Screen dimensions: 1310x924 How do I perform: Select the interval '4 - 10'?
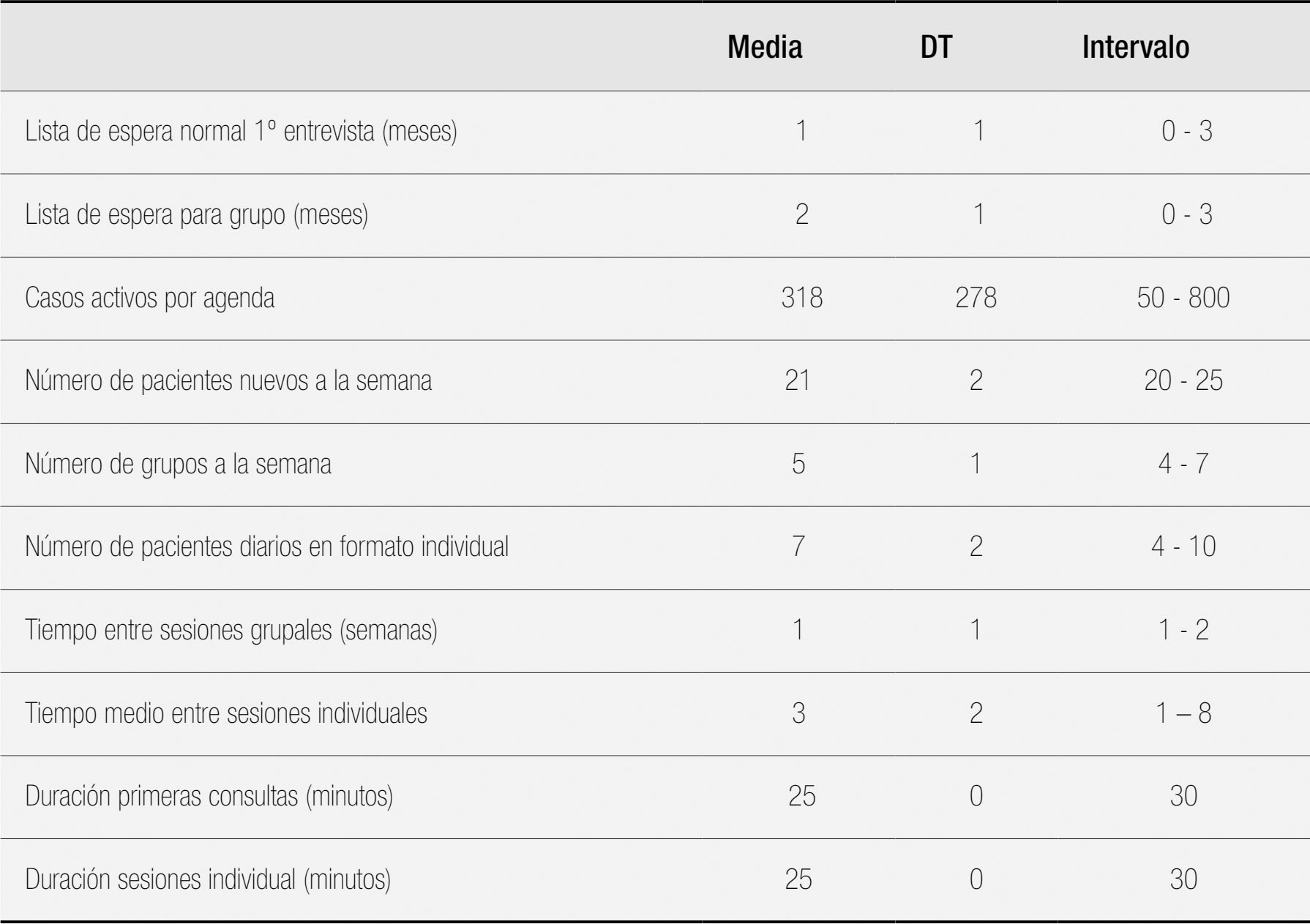click(1183, 547)
